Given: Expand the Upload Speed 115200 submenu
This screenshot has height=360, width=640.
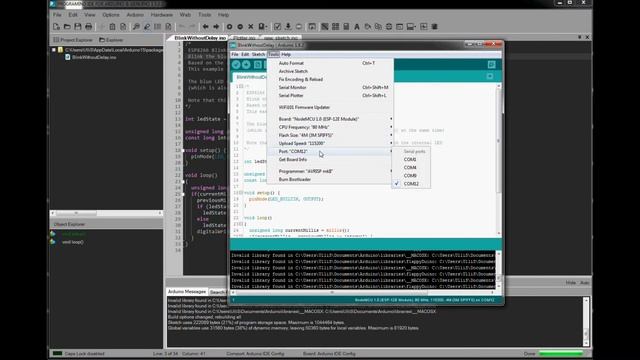Looking at the screenshot, I should [330, 143].
